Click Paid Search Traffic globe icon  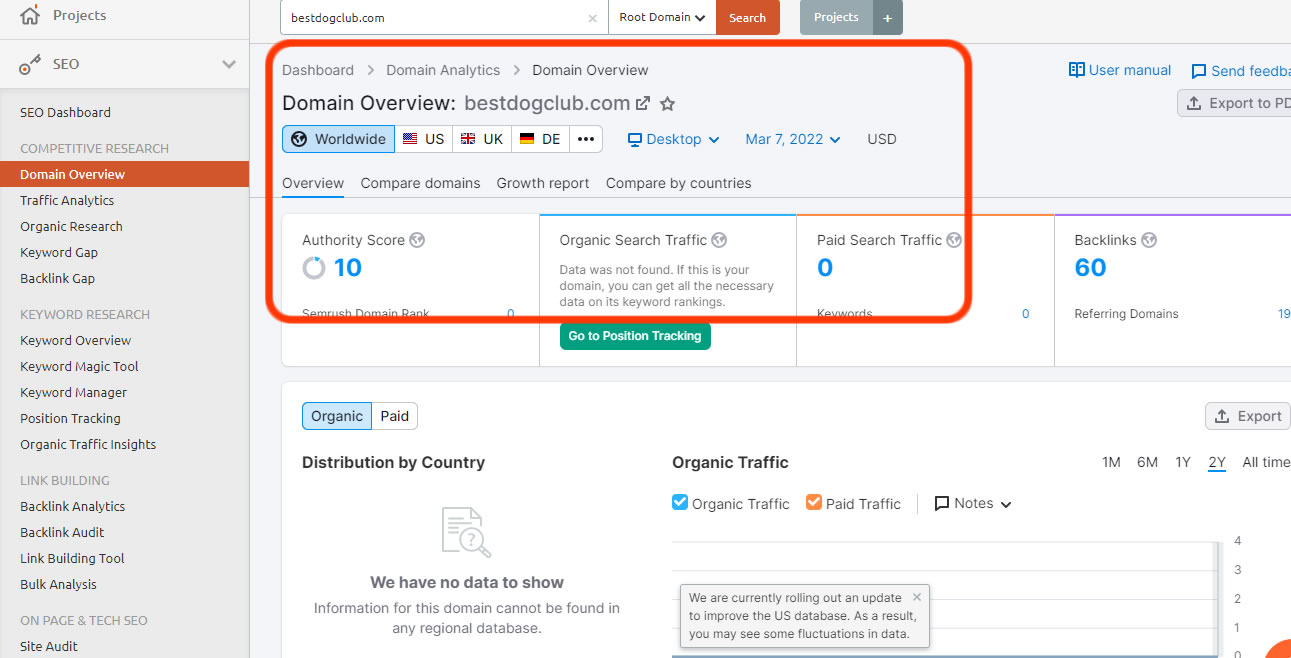click(x=954, y=240)
